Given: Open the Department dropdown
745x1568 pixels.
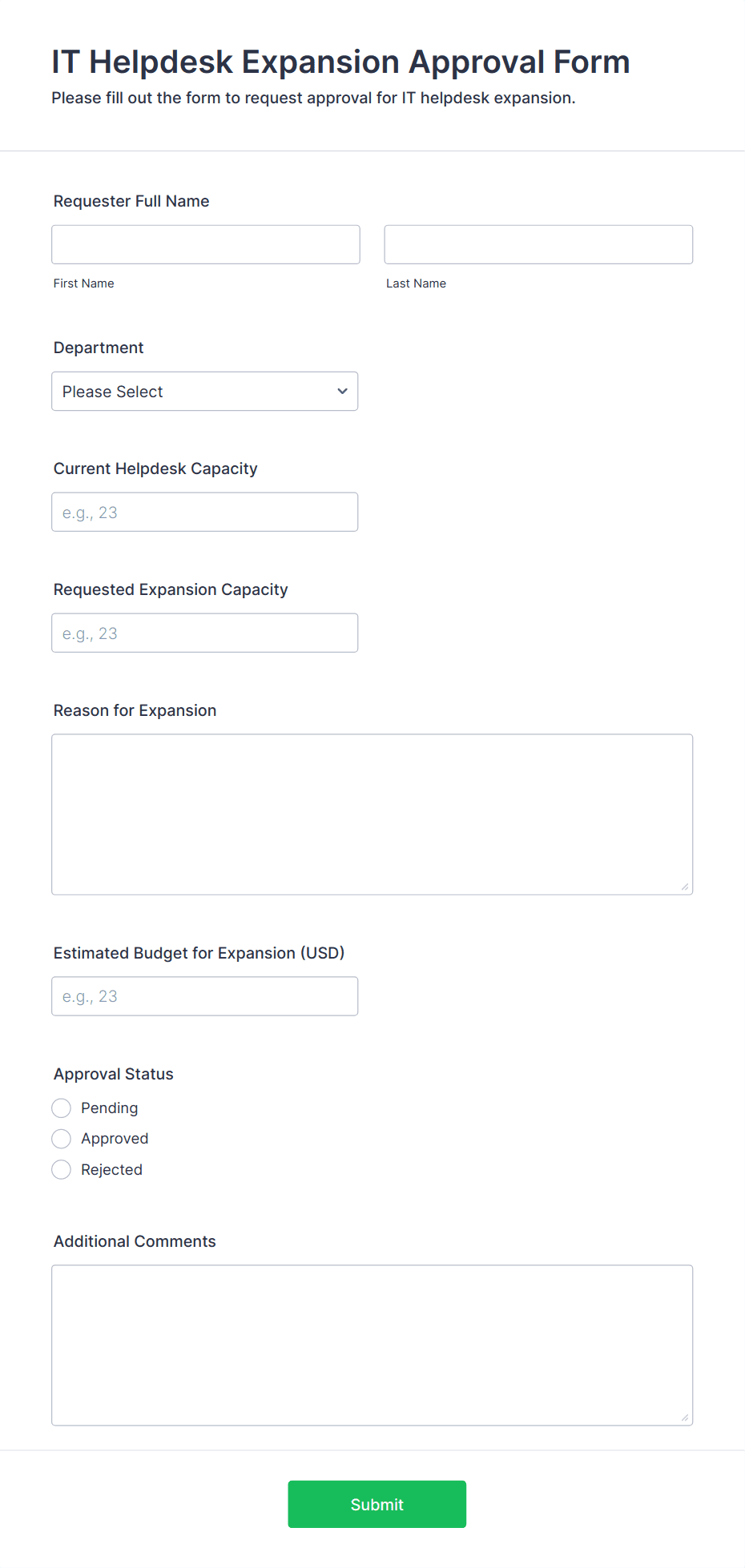Looking at the screenshot, I should pos(205,391).
